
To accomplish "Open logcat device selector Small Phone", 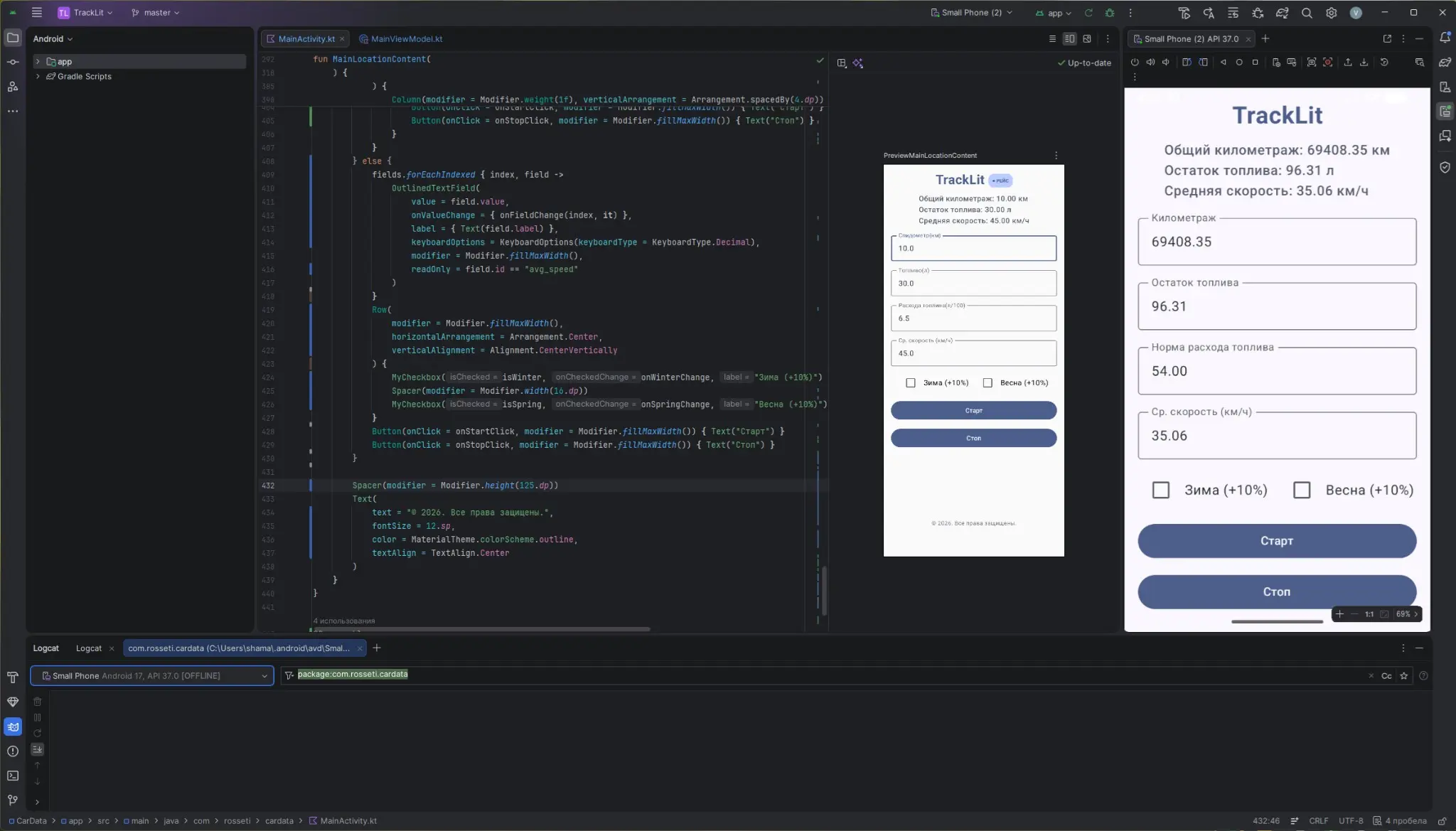I will coord(152,676).
